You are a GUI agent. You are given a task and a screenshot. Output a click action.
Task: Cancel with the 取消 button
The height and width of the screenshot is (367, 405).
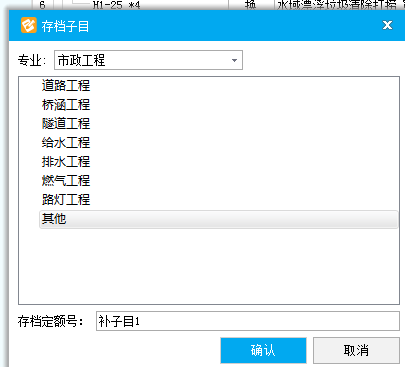pos(356,350)
